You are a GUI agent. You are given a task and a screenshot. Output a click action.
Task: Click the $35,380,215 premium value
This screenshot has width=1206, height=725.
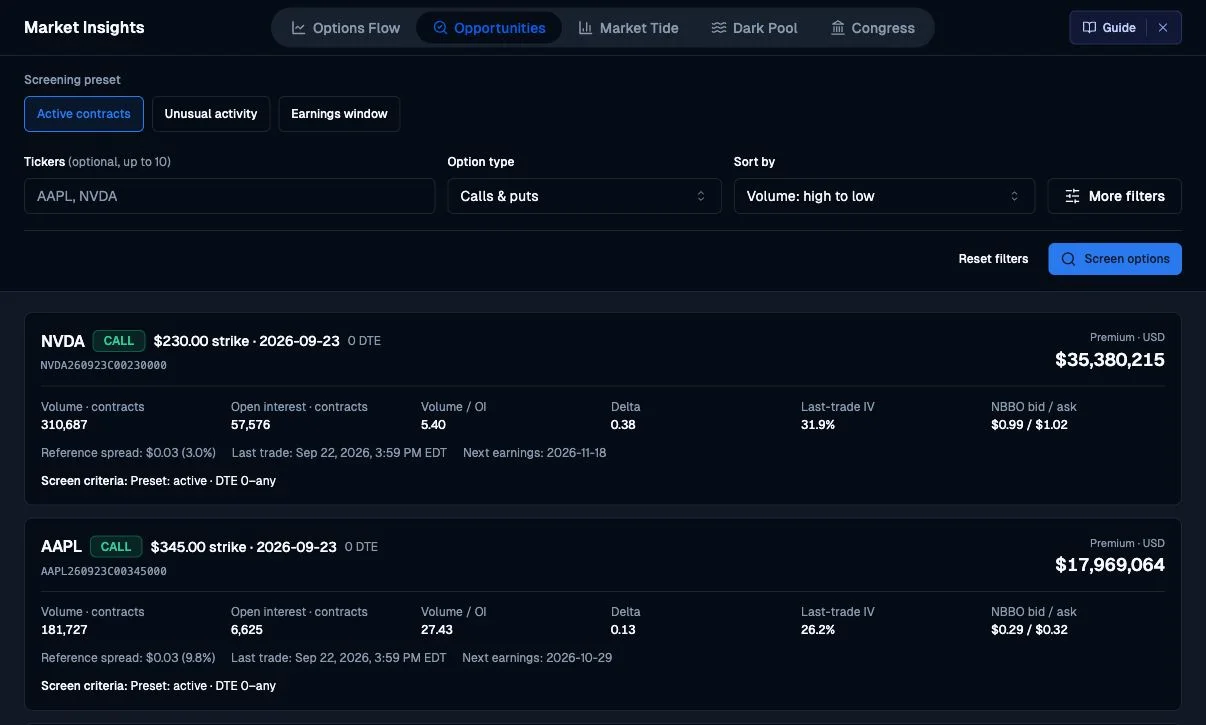point(1110,359)
